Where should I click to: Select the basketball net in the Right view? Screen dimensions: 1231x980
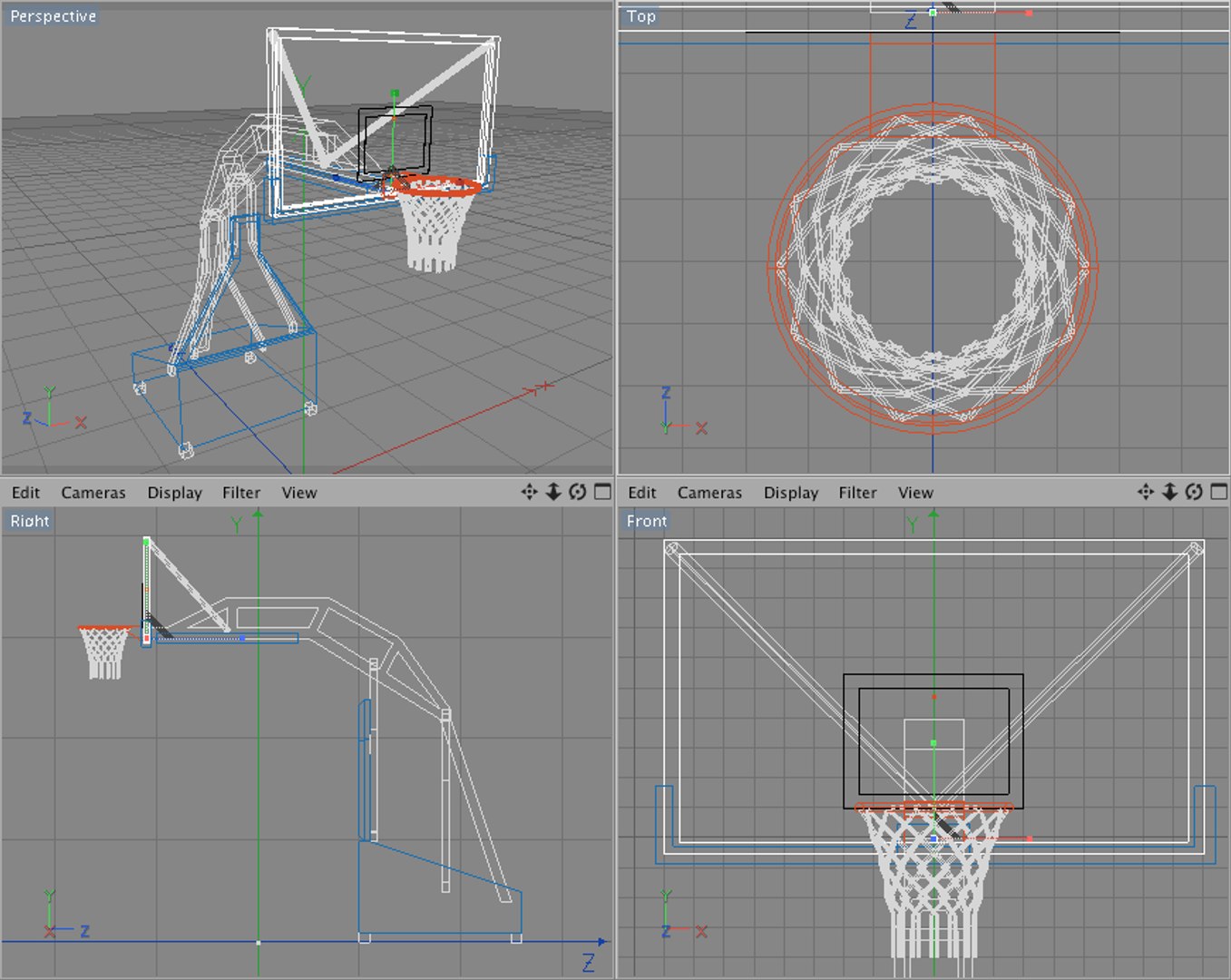coord(105,653)
